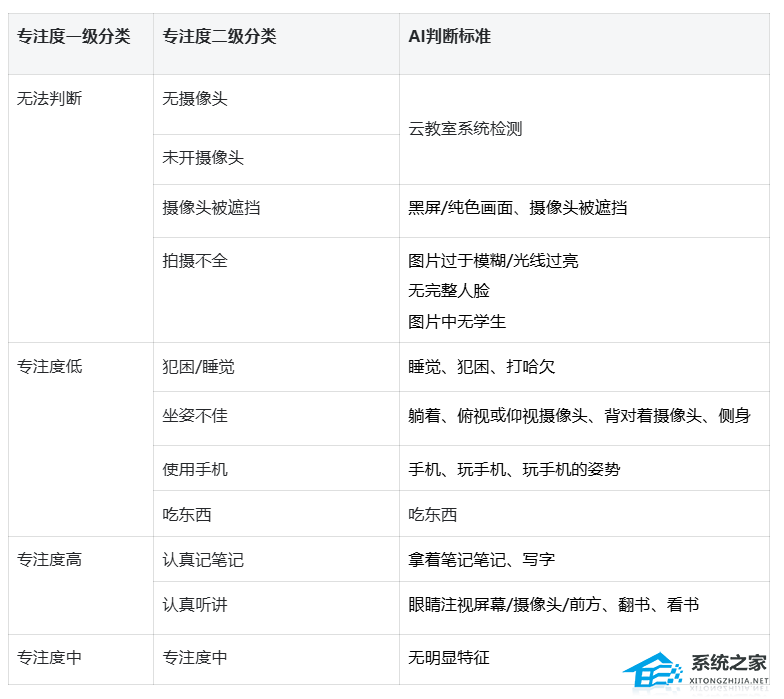Select the 黑屏/纯色画面 criteria cell
784x699 pixels.
tap(517, 208)
